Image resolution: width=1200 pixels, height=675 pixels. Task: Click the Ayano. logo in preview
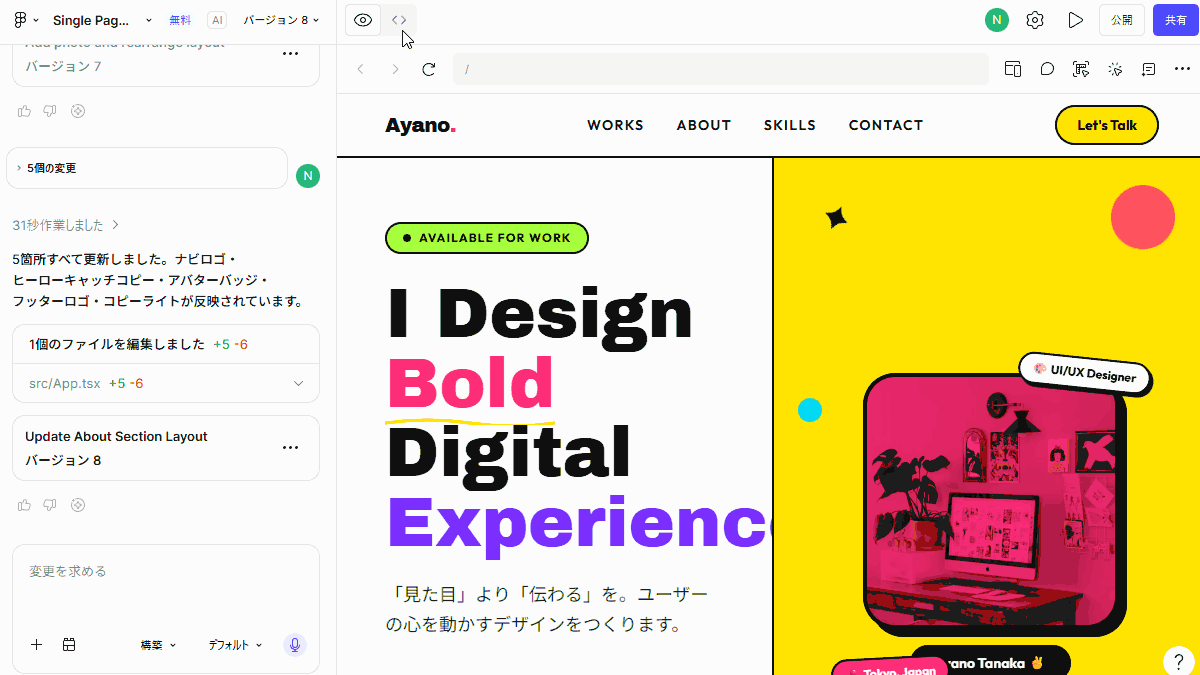pyautogui.click(x=421, y=125)
